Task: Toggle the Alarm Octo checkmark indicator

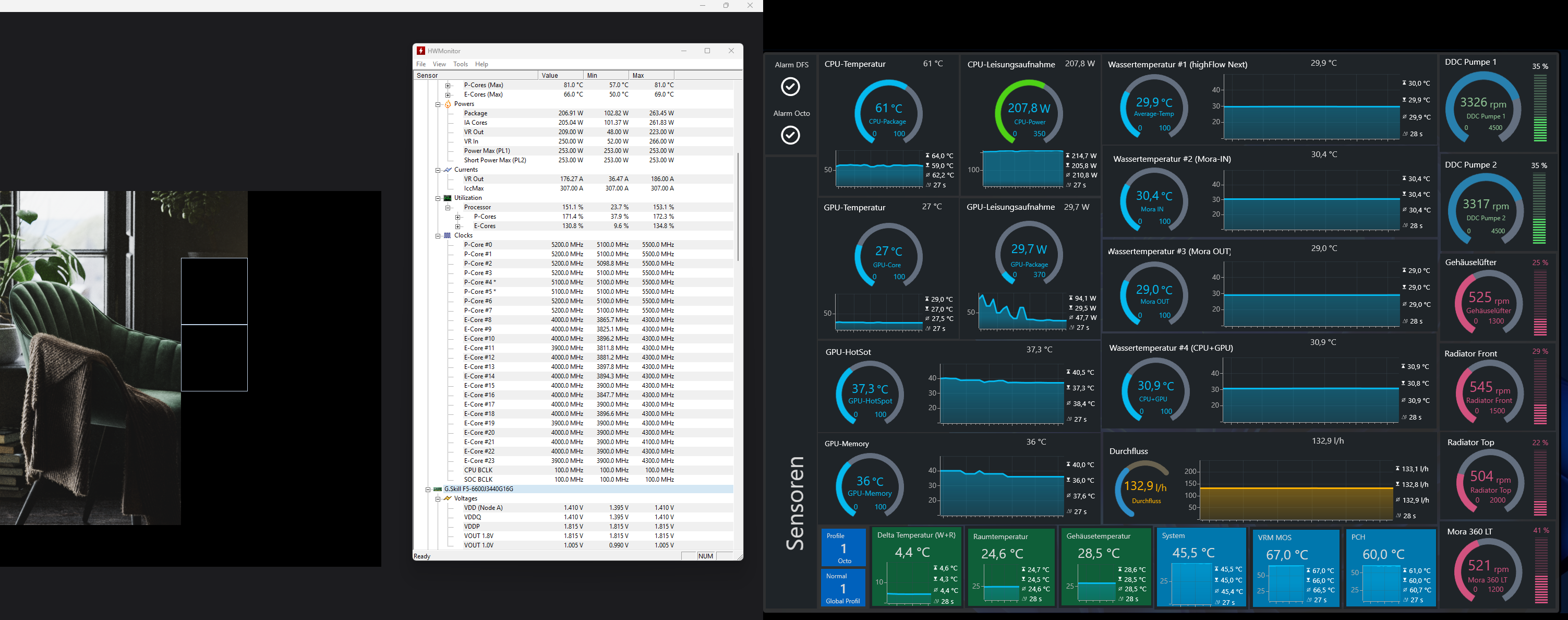Action: 791,135
